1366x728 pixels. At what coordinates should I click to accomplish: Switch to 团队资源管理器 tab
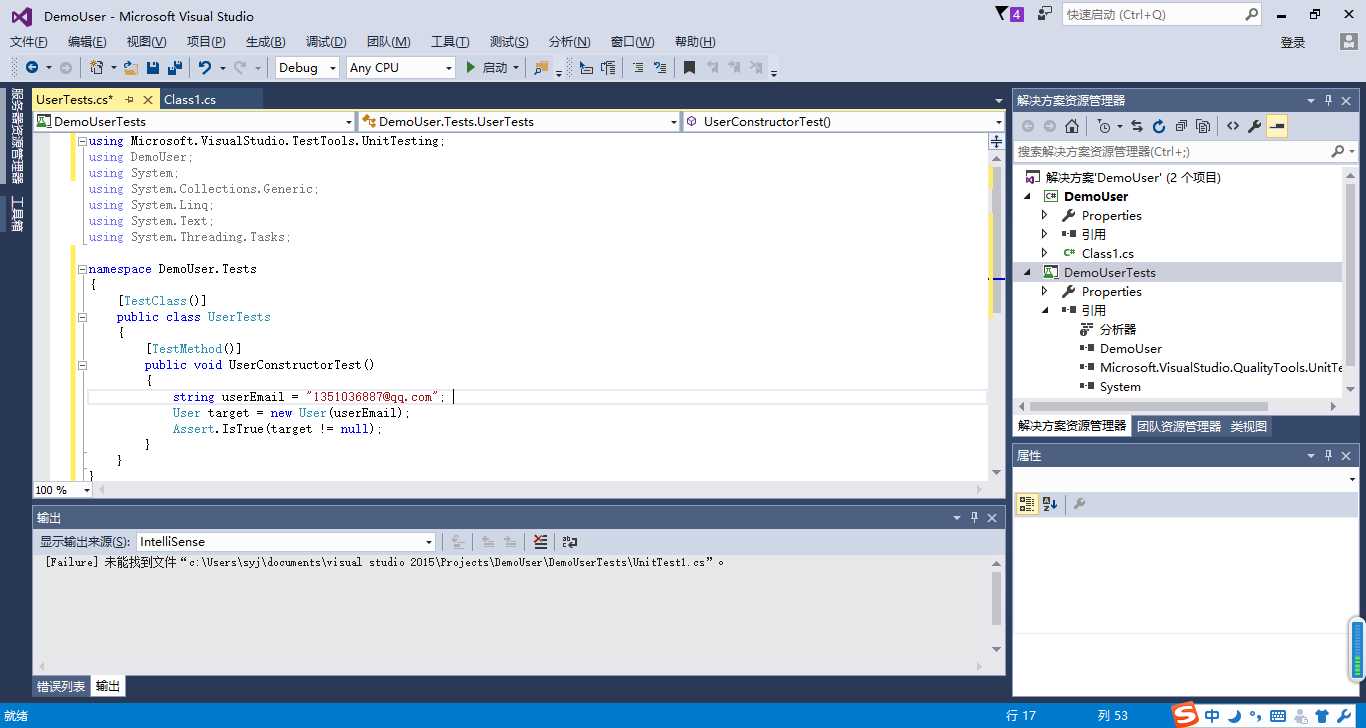[1179, 426]
